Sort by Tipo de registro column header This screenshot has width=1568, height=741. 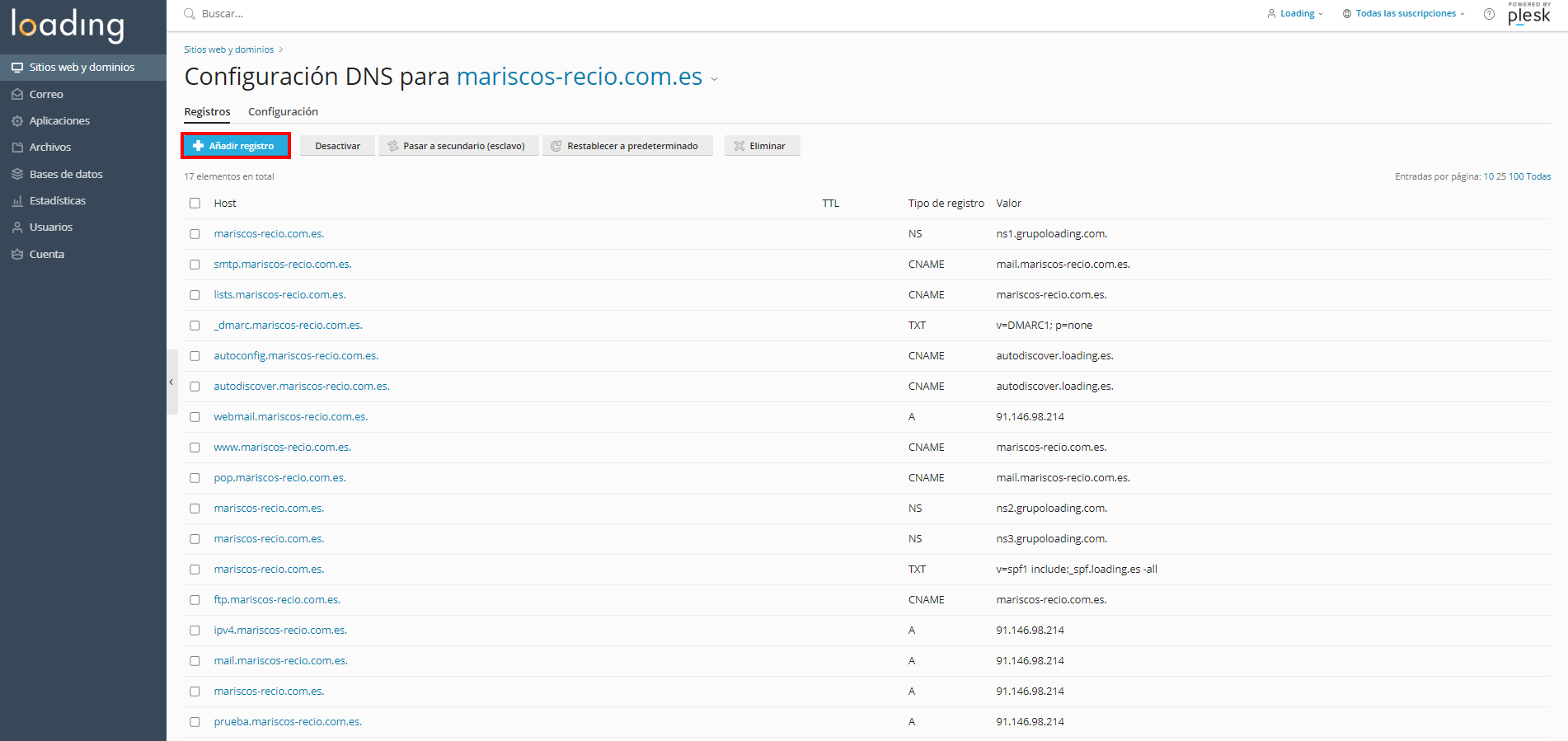(x=946, y=204)
